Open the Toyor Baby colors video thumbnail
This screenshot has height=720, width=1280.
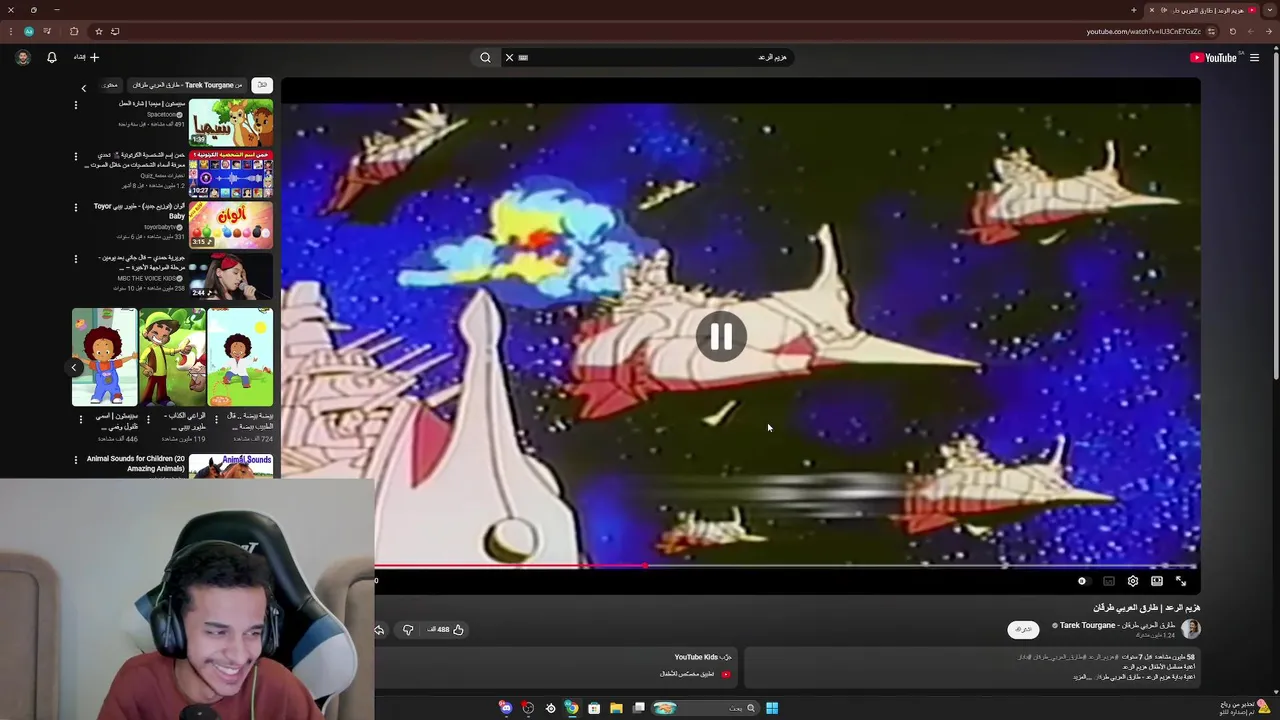coord(231,225)
